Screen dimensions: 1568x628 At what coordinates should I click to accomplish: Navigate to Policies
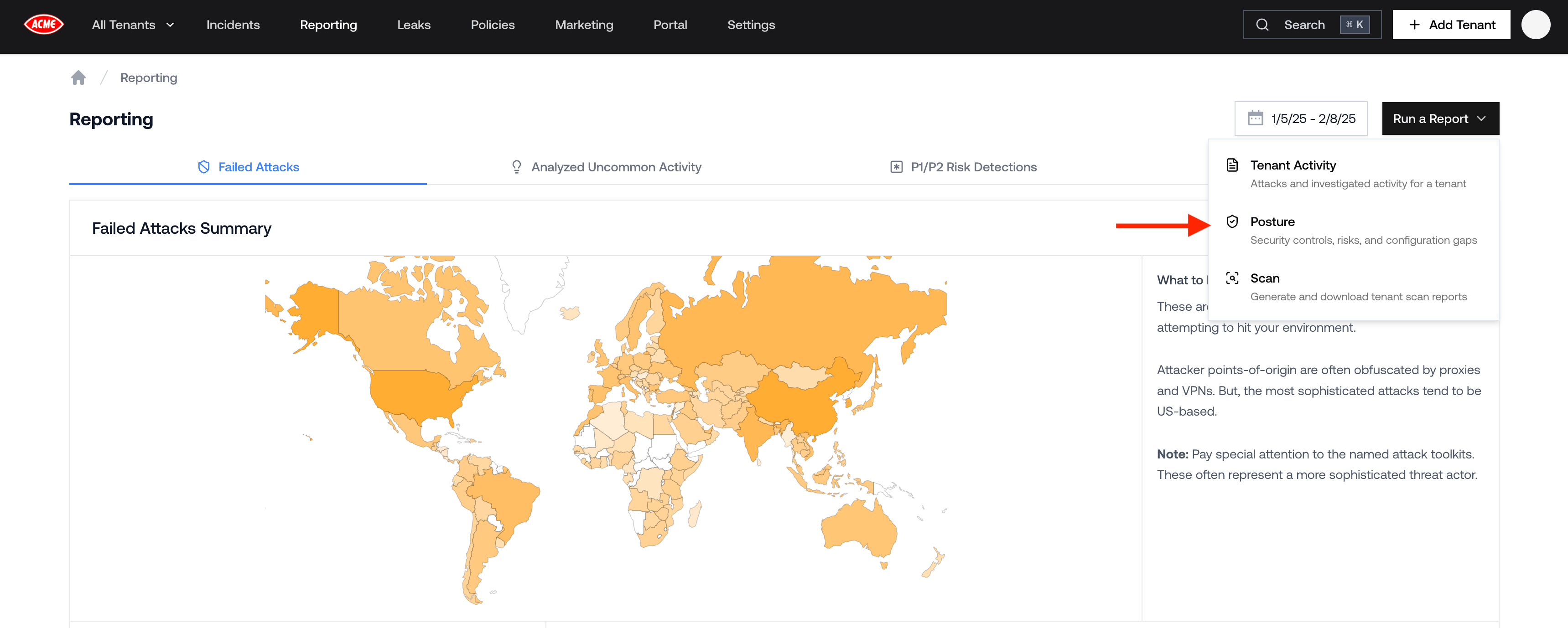point(493,25)
